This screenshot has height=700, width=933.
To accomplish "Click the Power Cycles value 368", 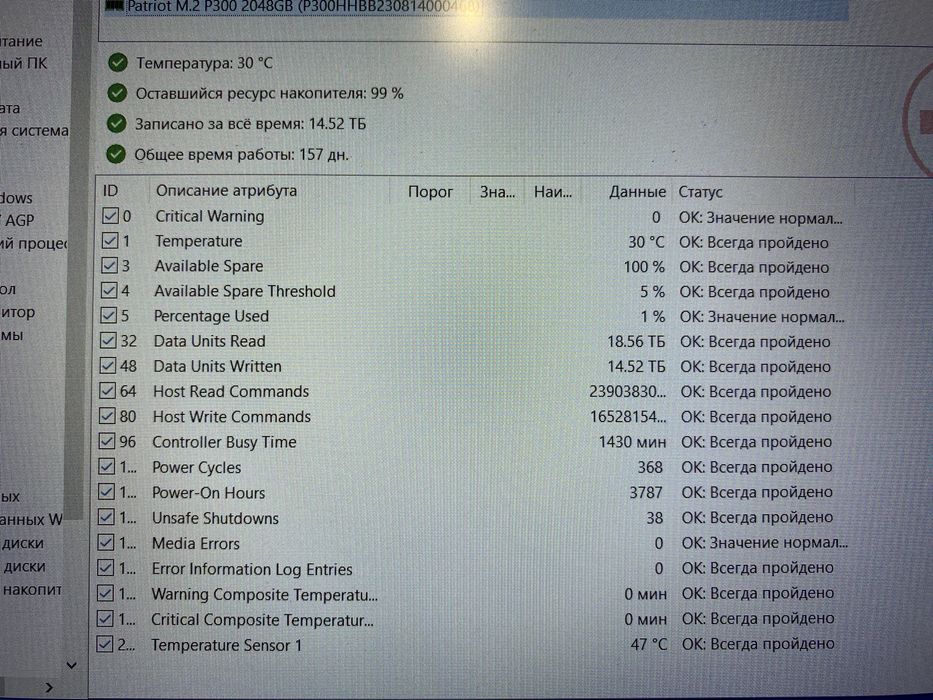I will pos(650,467).
